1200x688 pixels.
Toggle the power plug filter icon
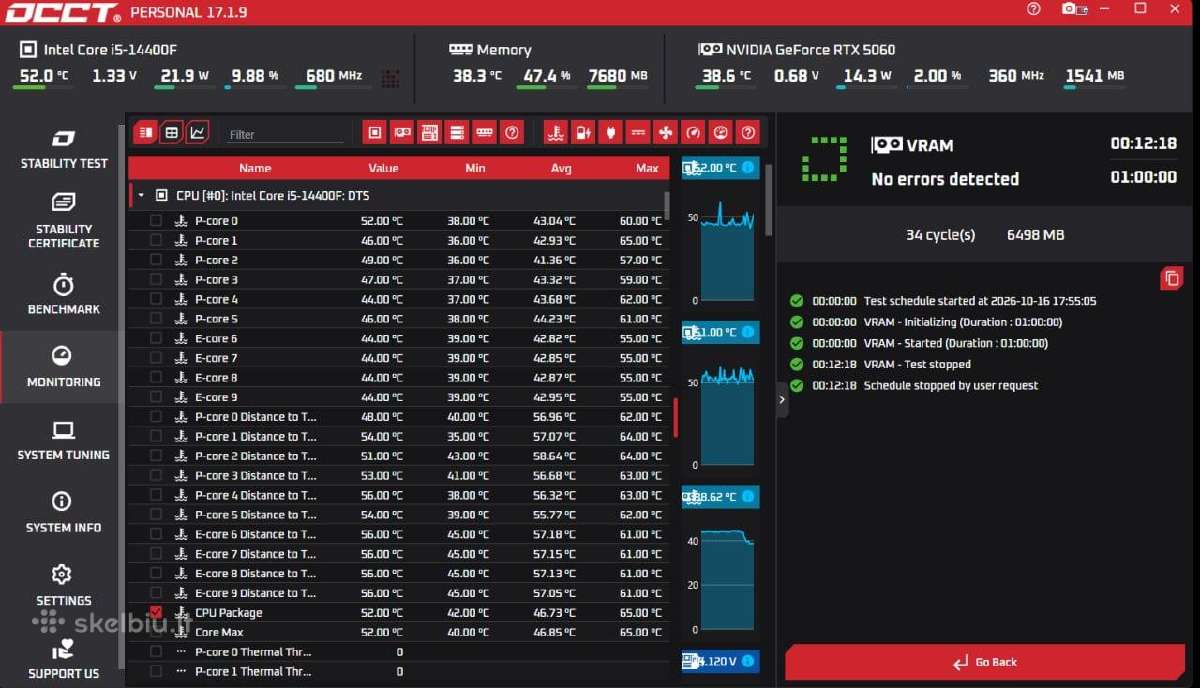tap(610, 132)
